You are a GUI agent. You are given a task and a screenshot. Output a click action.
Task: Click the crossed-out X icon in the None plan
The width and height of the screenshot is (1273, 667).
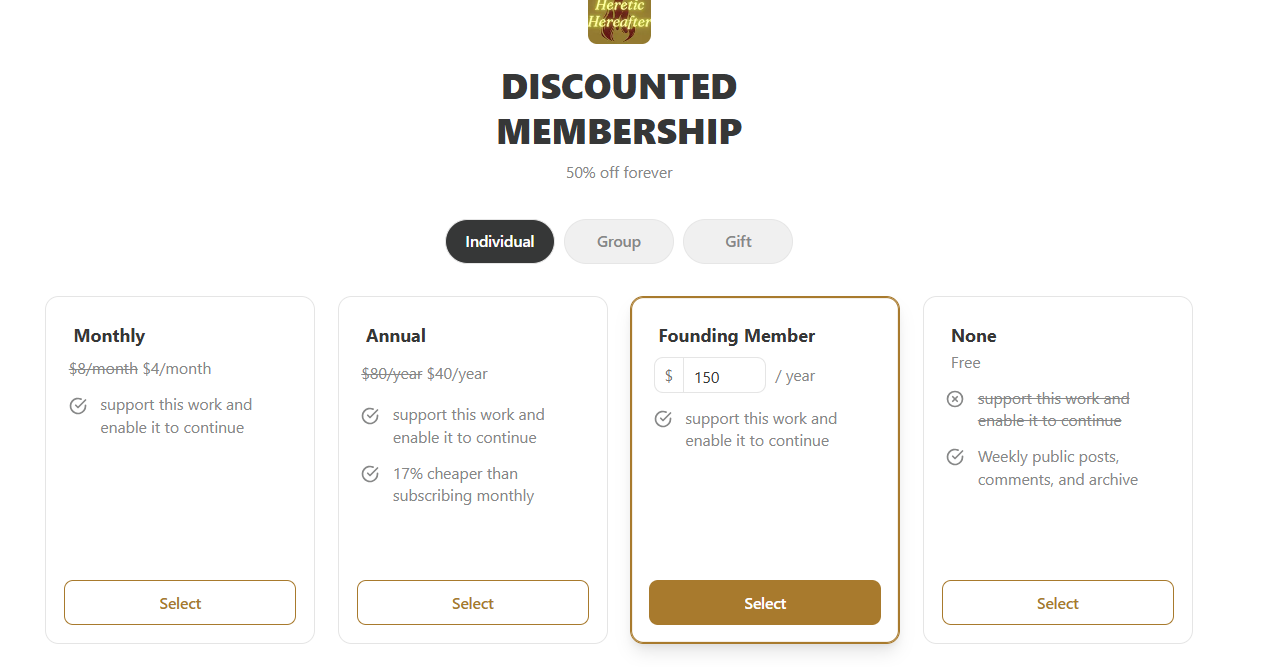[x=955, y=399]
